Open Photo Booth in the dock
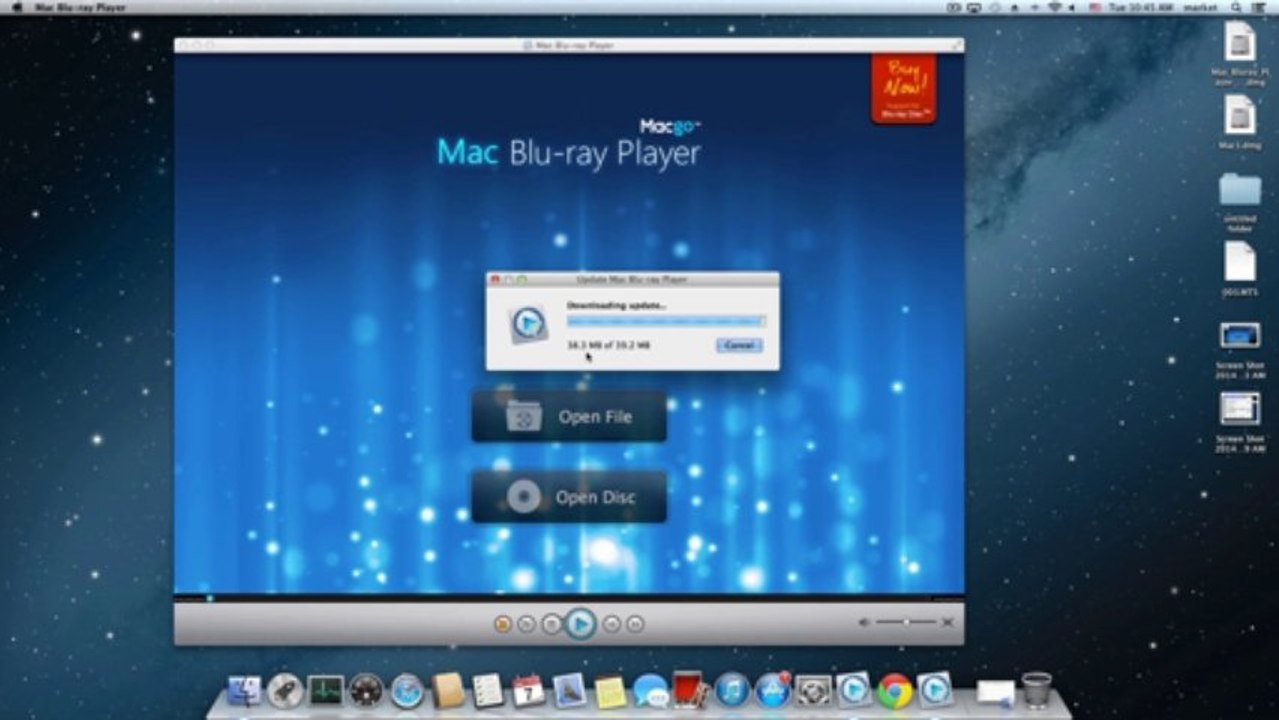 click(x=691, y=689)
